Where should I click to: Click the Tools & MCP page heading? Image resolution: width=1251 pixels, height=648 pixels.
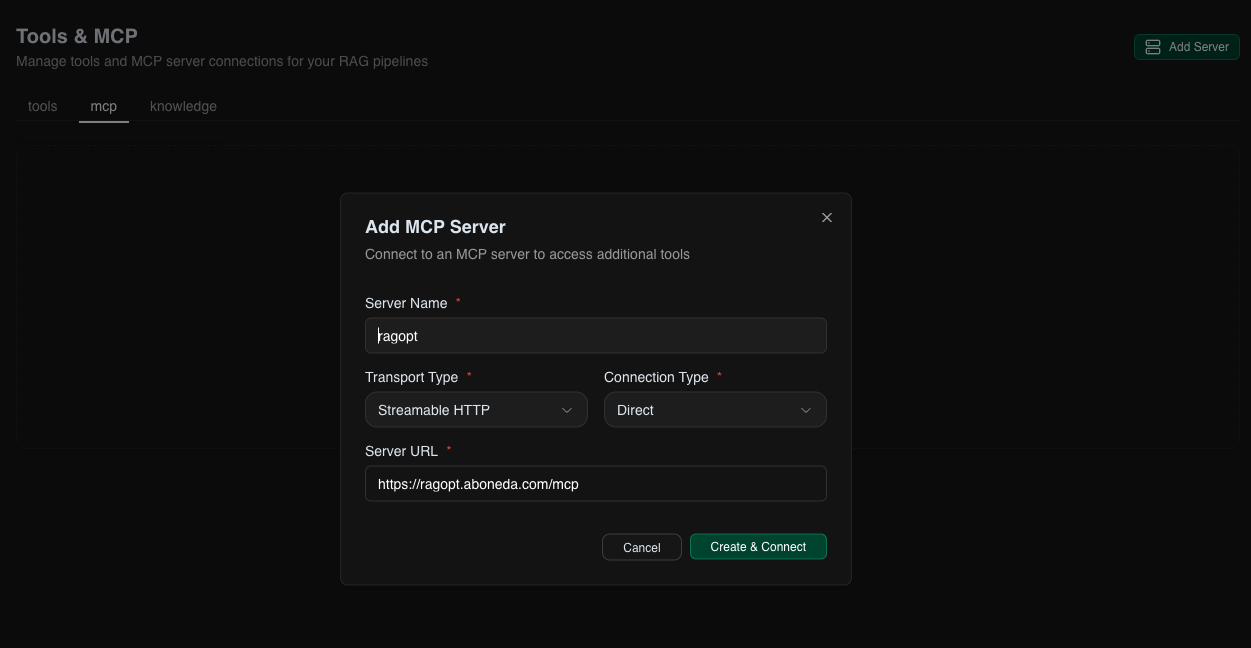coord(77,35)
